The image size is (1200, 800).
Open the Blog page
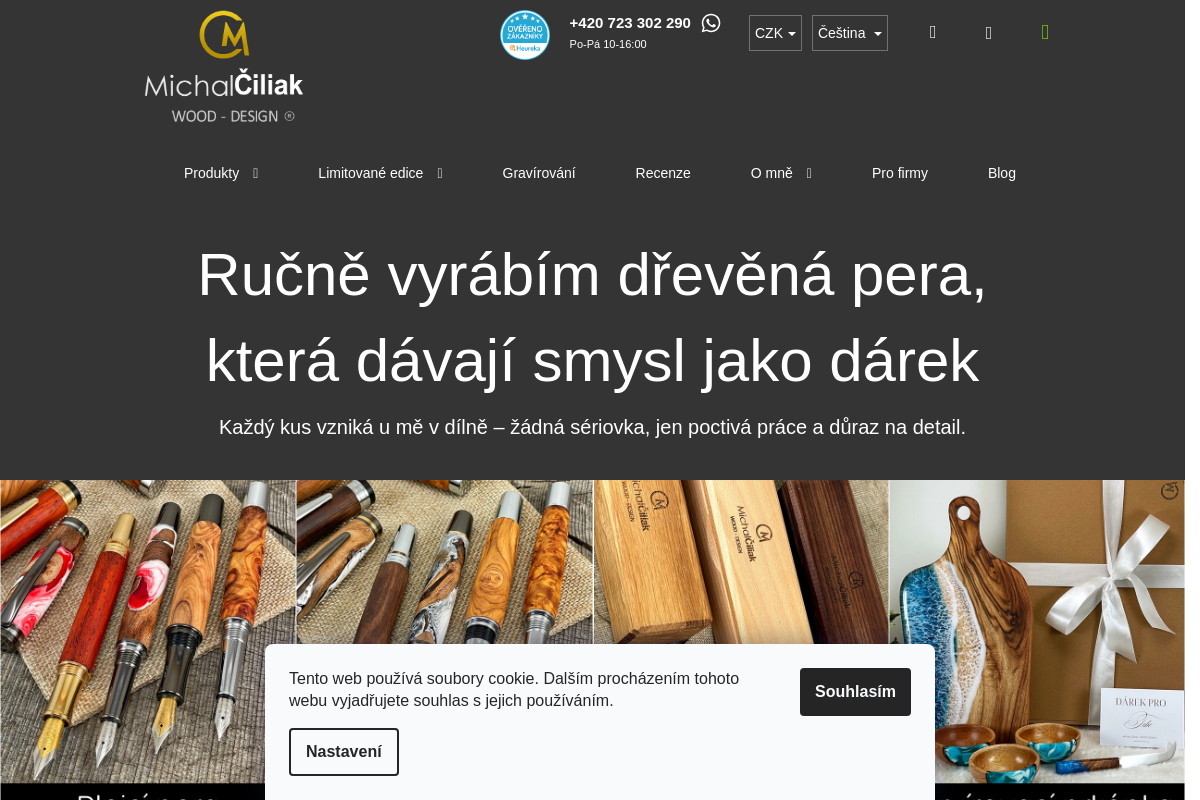click(1002, 173)
